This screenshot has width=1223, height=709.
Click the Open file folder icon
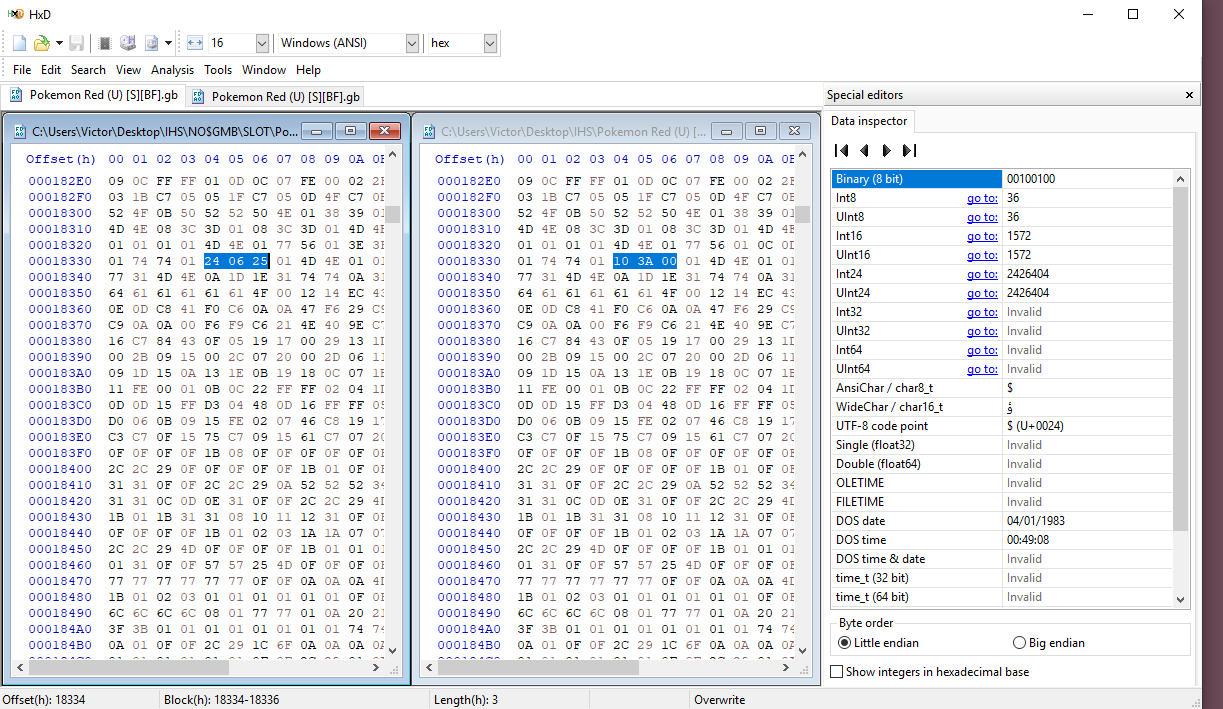click(41, 43)
